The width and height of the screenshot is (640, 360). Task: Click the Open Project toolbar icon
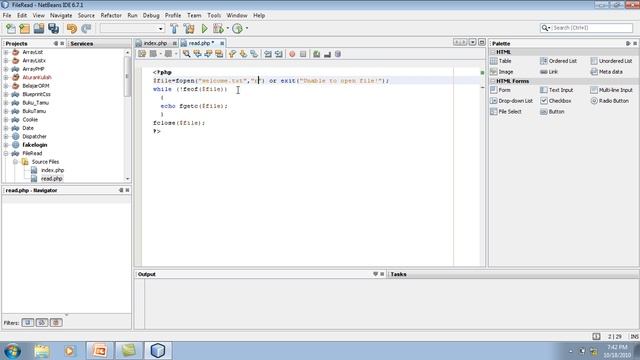click(39, 29)
